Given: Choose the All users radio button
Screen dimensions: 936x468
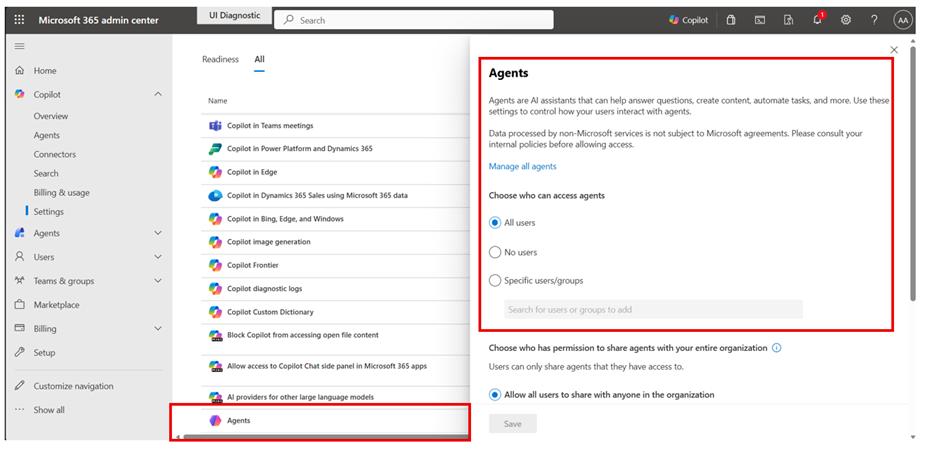Looking at the screenshot, I should pos(495,223).
